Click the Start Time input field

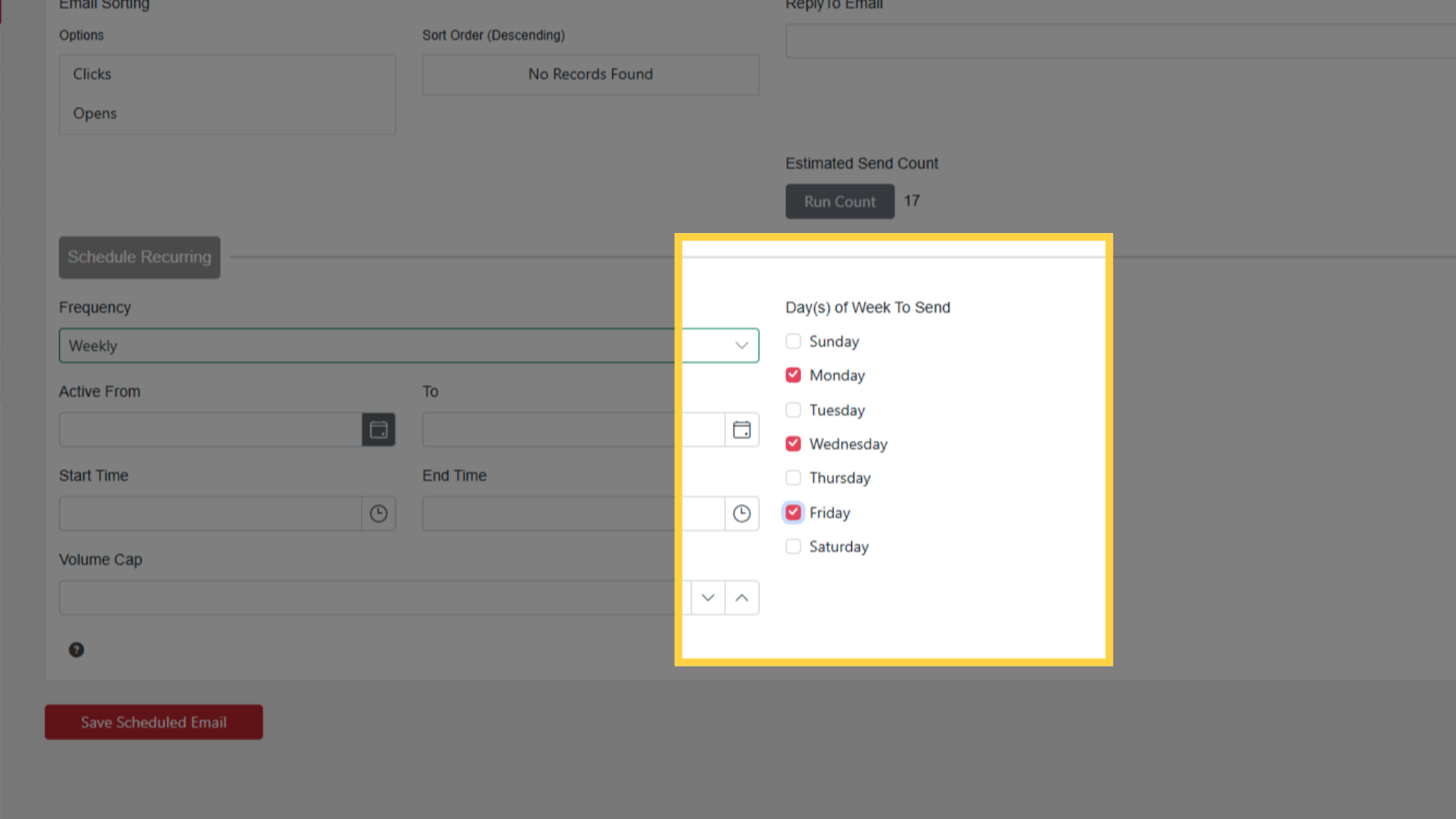point(210,514)
